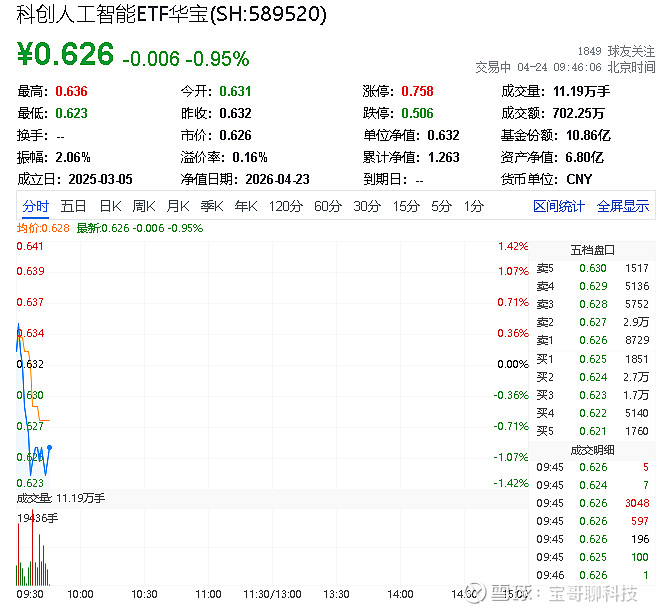Switch to 年K chart view
Image resolution: width=656 pixels, height=613 pixels.
246,206
